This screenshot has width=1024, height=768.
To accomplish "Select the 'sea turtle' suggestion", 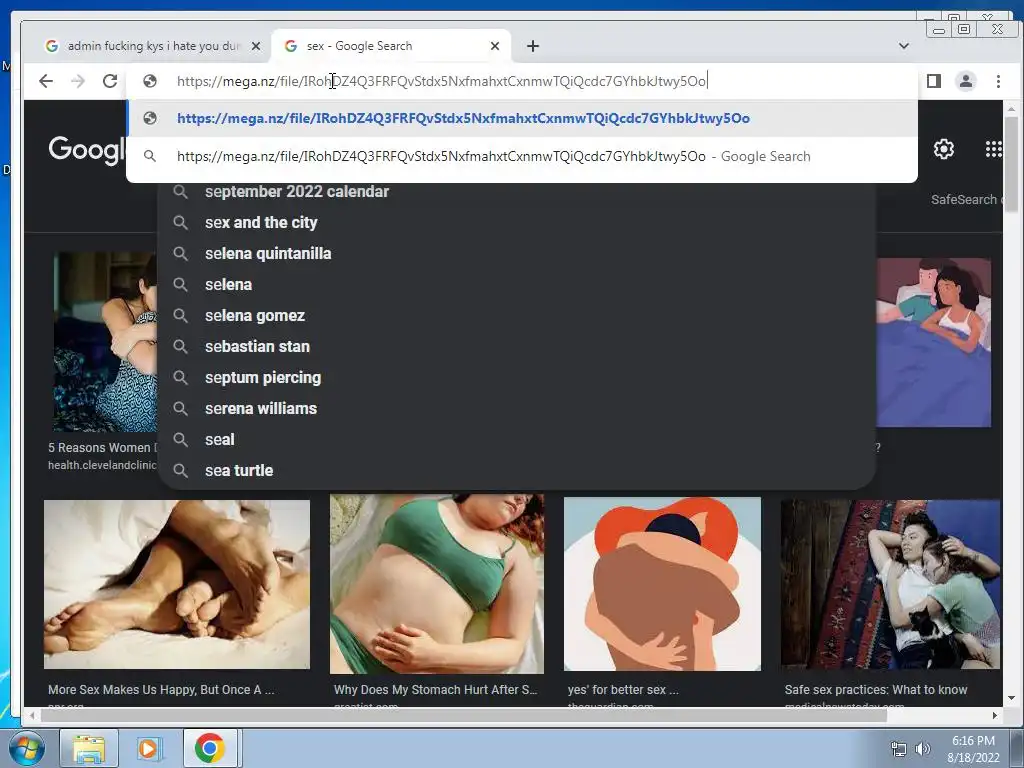I will coord(238,471).
